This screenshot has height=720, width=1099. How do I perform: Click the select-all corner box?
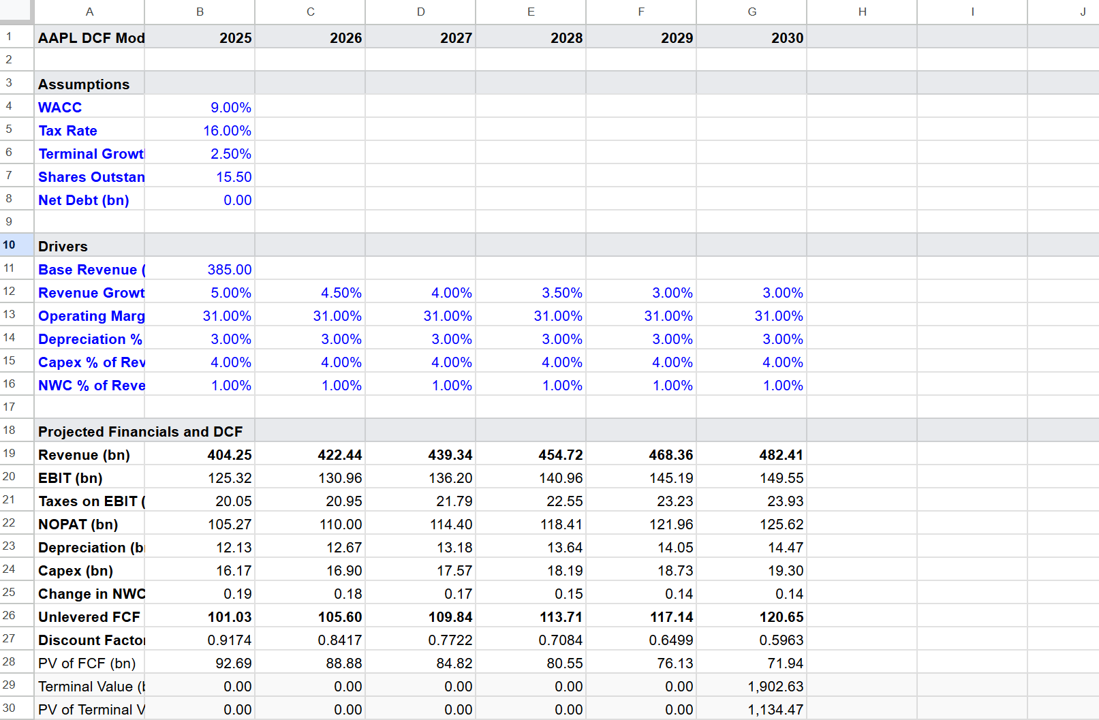(17, 11)
